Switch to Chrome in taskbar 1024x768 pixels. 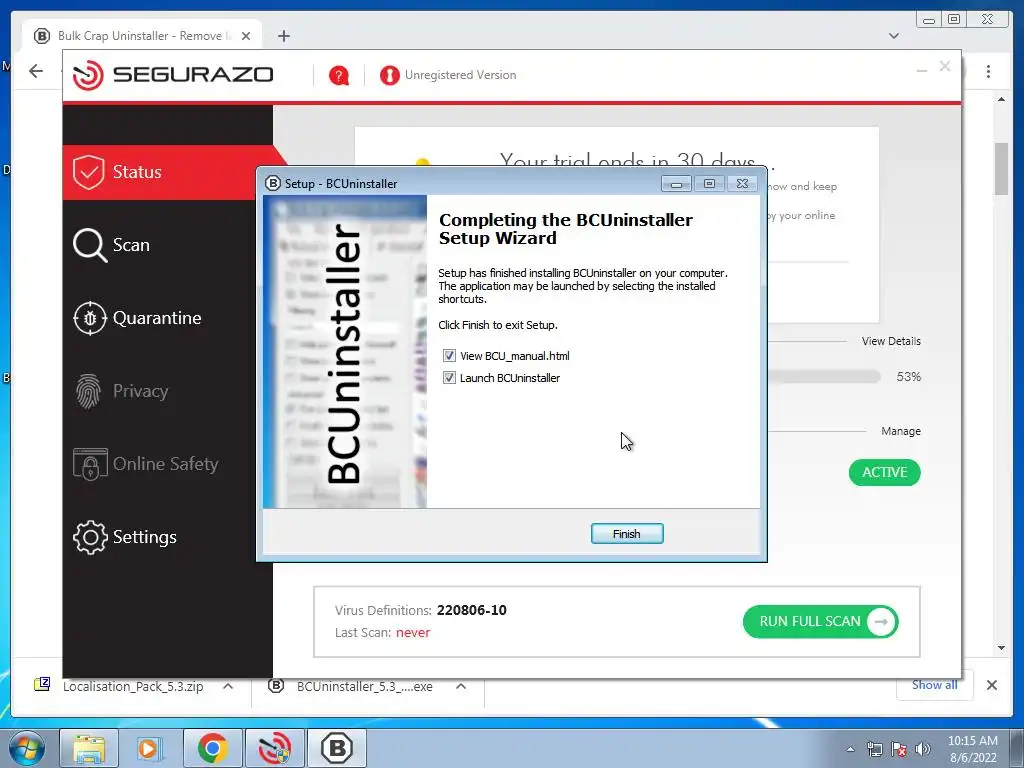[212, 748]
